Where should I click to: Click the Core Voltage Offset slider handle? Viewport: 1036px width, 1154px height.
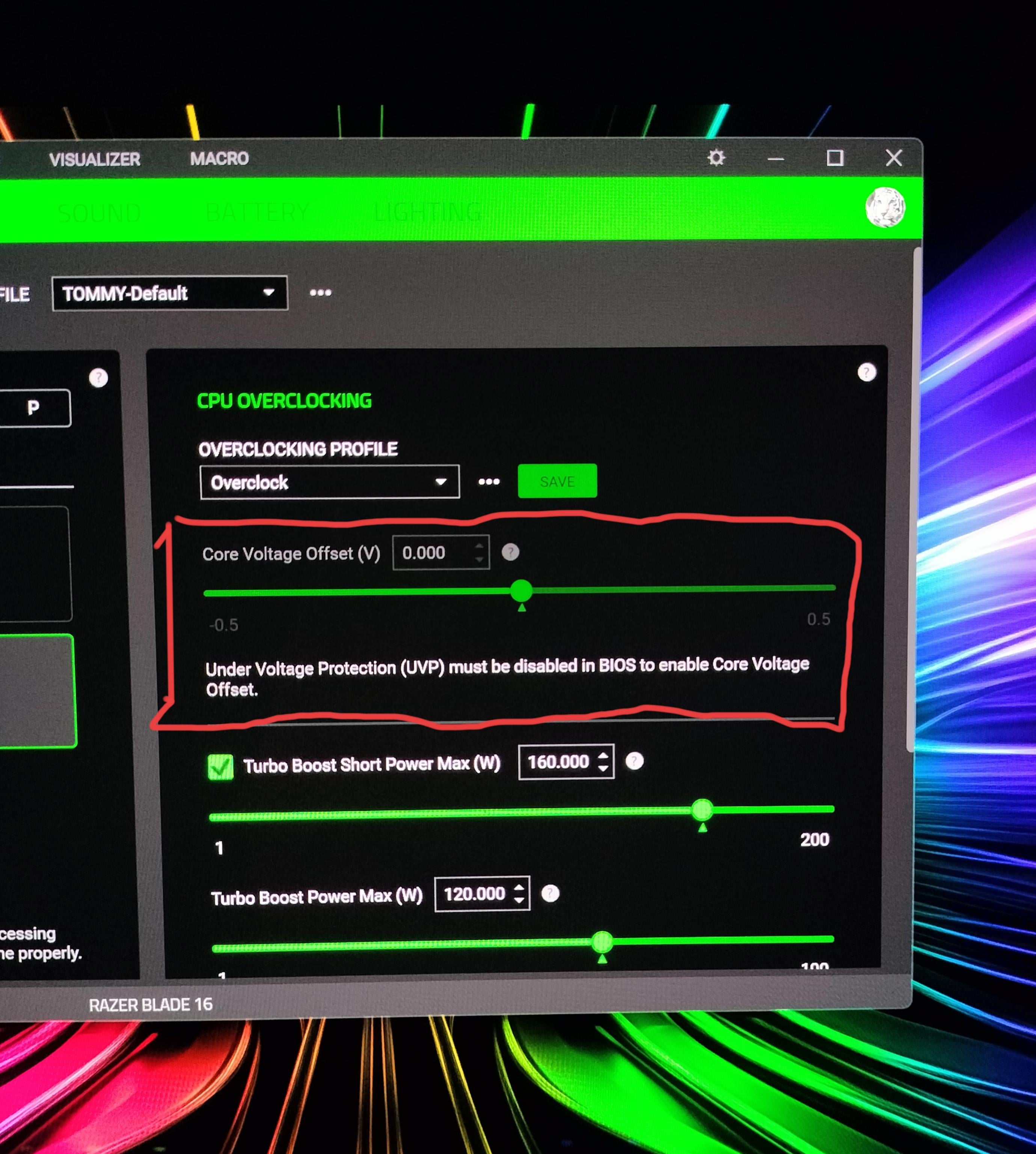coord(521,591)
